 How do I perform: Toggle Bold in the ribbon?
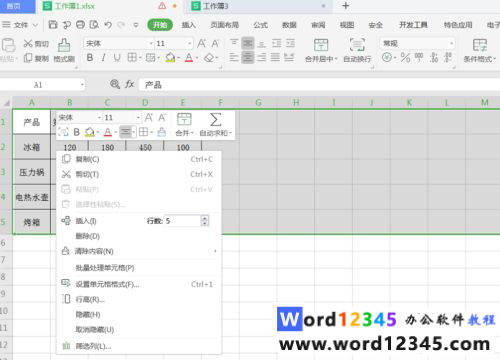90,58
